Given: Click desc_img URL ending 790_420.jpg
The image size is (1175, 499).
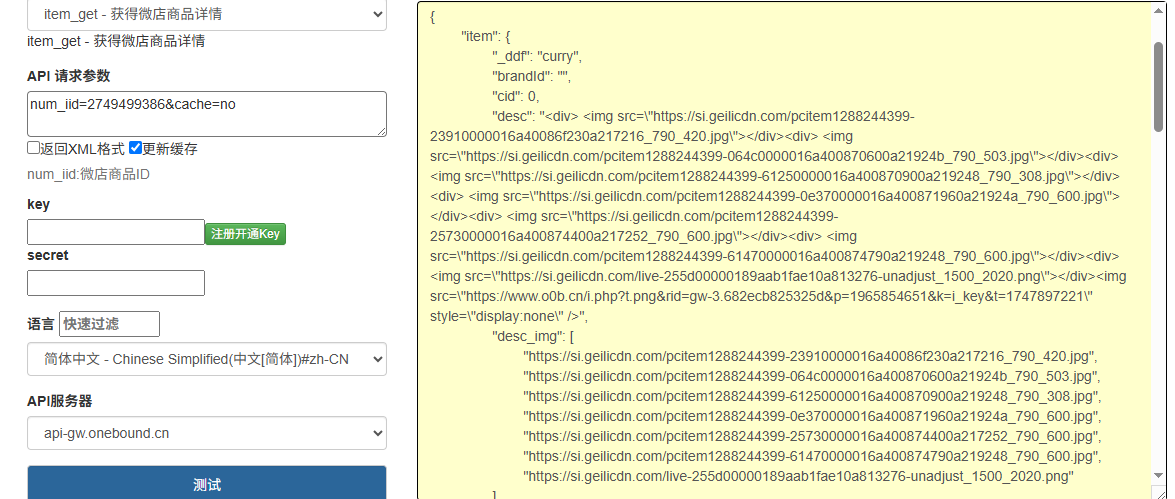Looking at the screenshot, I should 812,356.
